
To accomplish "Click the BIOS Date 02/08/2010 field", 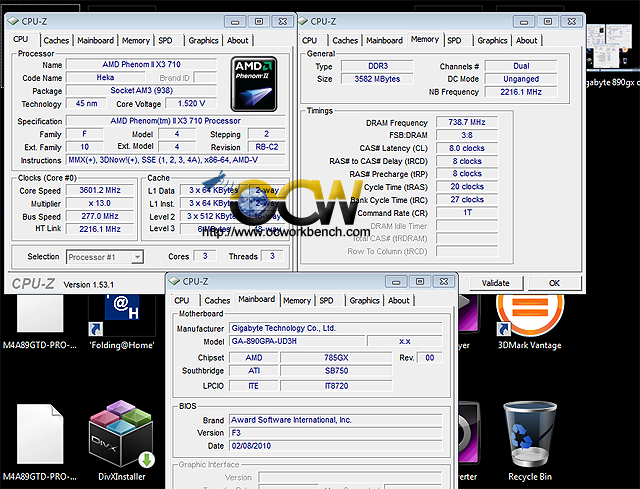I will click(x=336, y=446).
